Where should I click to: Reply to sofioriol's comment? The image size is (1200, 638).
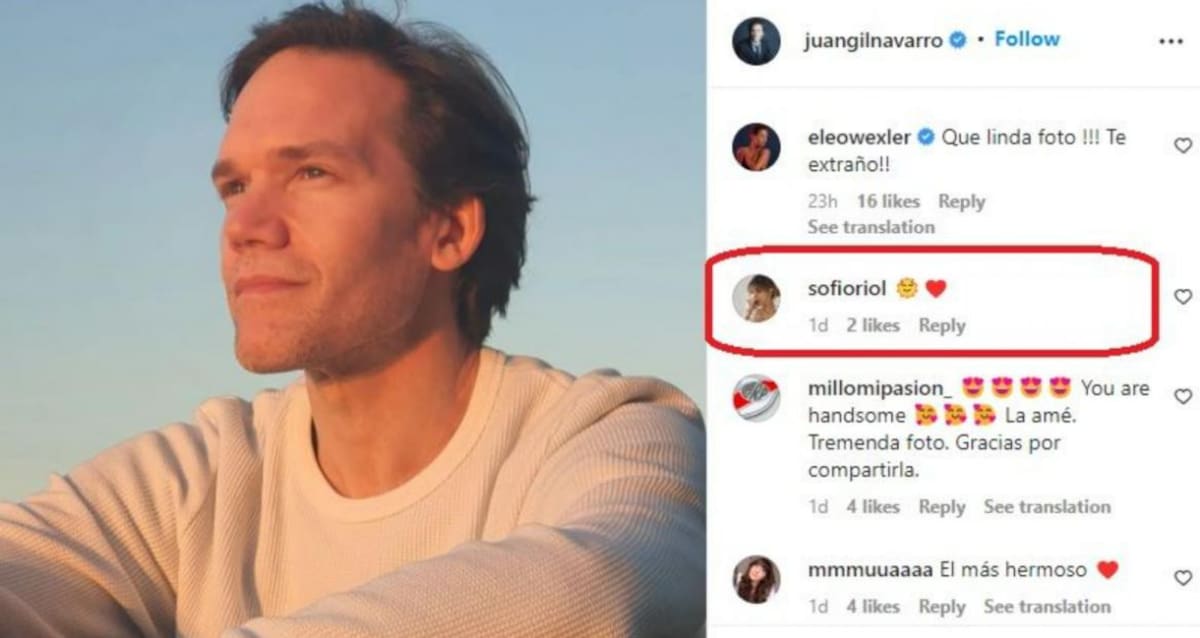(x=941, y=325)
